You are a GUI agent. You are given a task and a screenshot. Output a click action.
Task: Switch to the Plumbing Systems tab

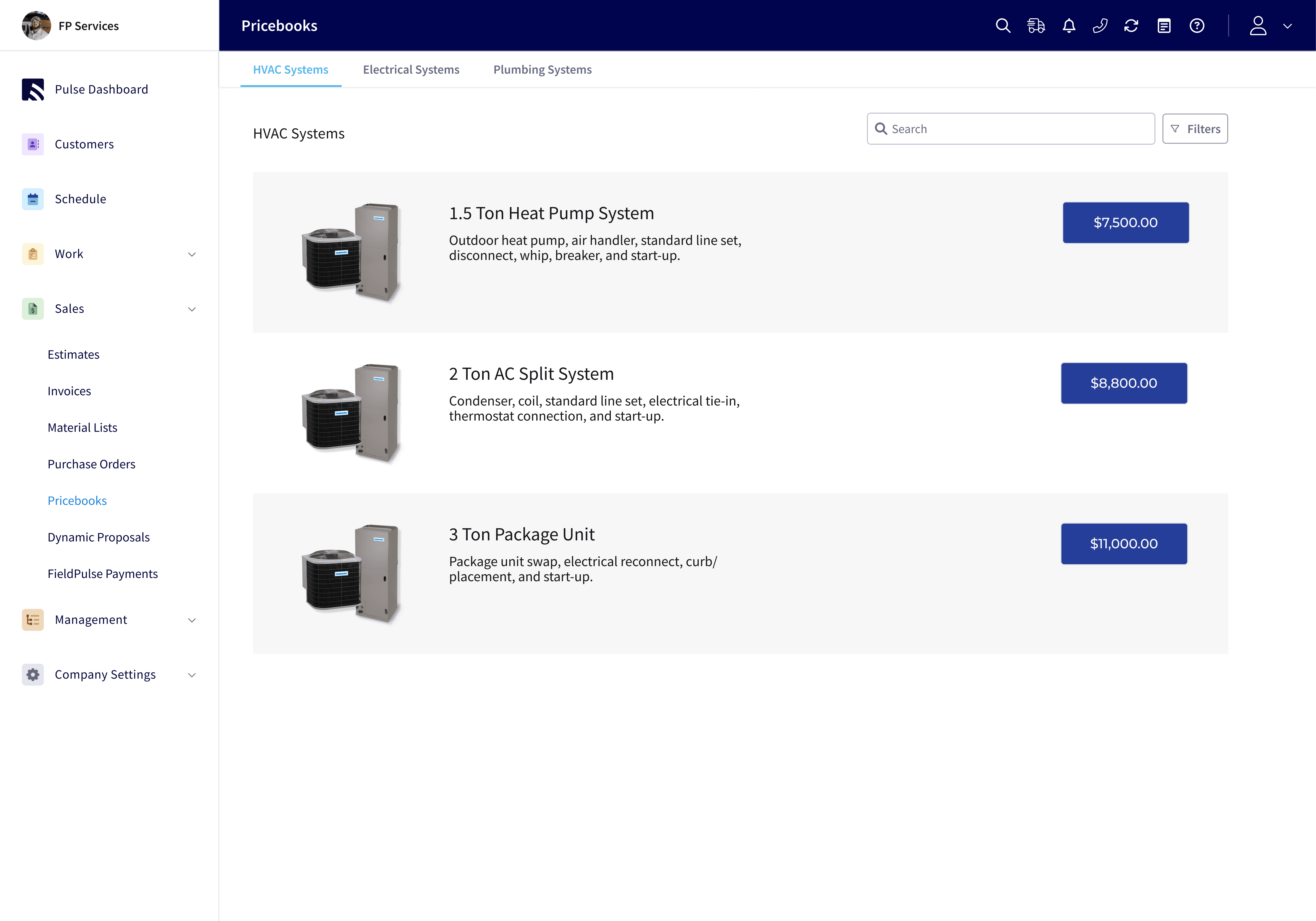point(542,69)
